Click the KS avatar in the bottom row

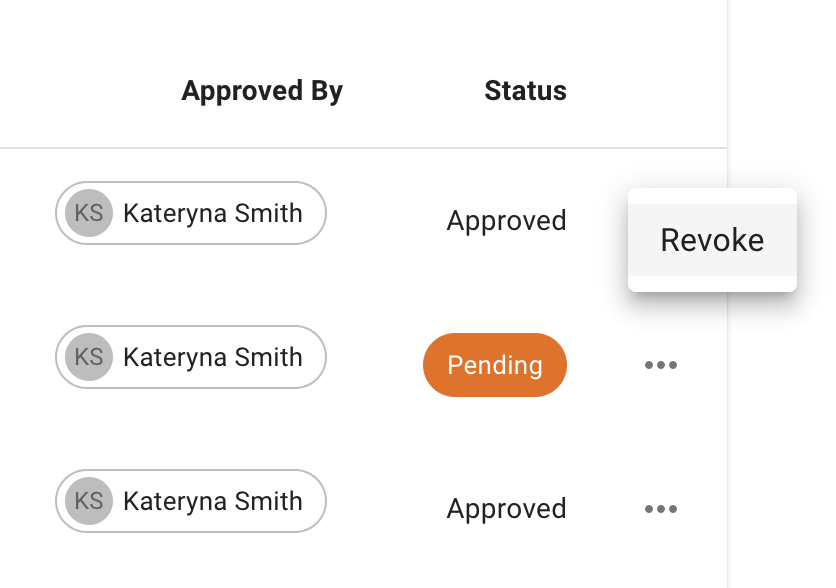point(89,501)
